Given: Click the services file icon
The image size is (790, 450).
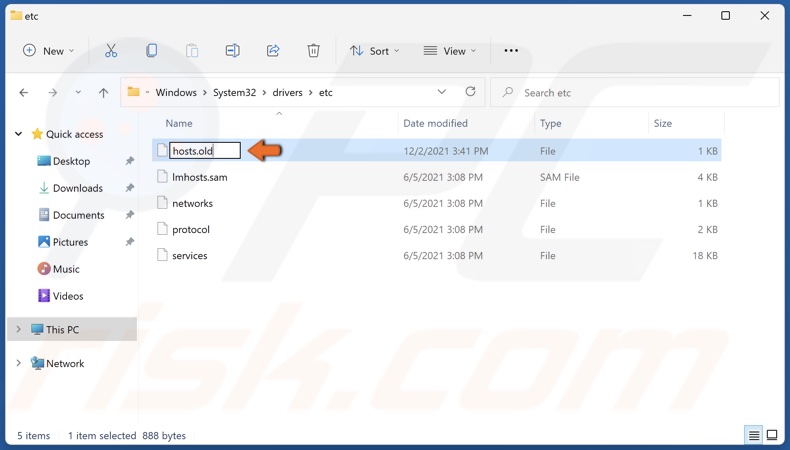Looking at the screenshot, I should (x=162, y=255).
